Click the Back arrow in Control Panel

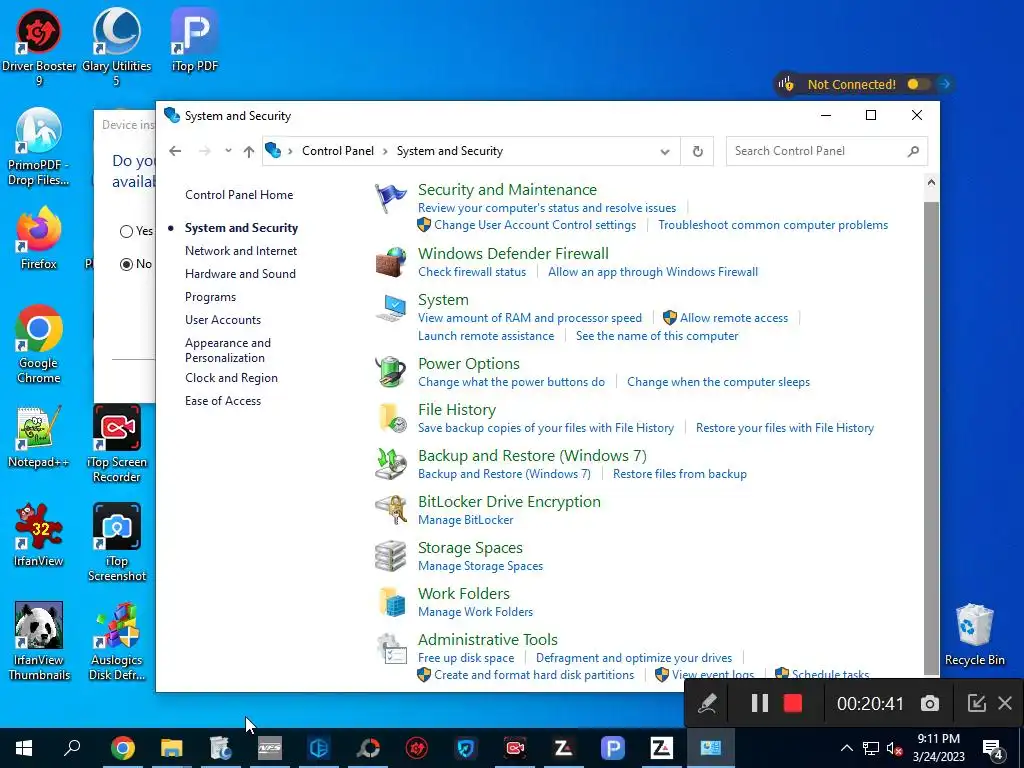175,151
